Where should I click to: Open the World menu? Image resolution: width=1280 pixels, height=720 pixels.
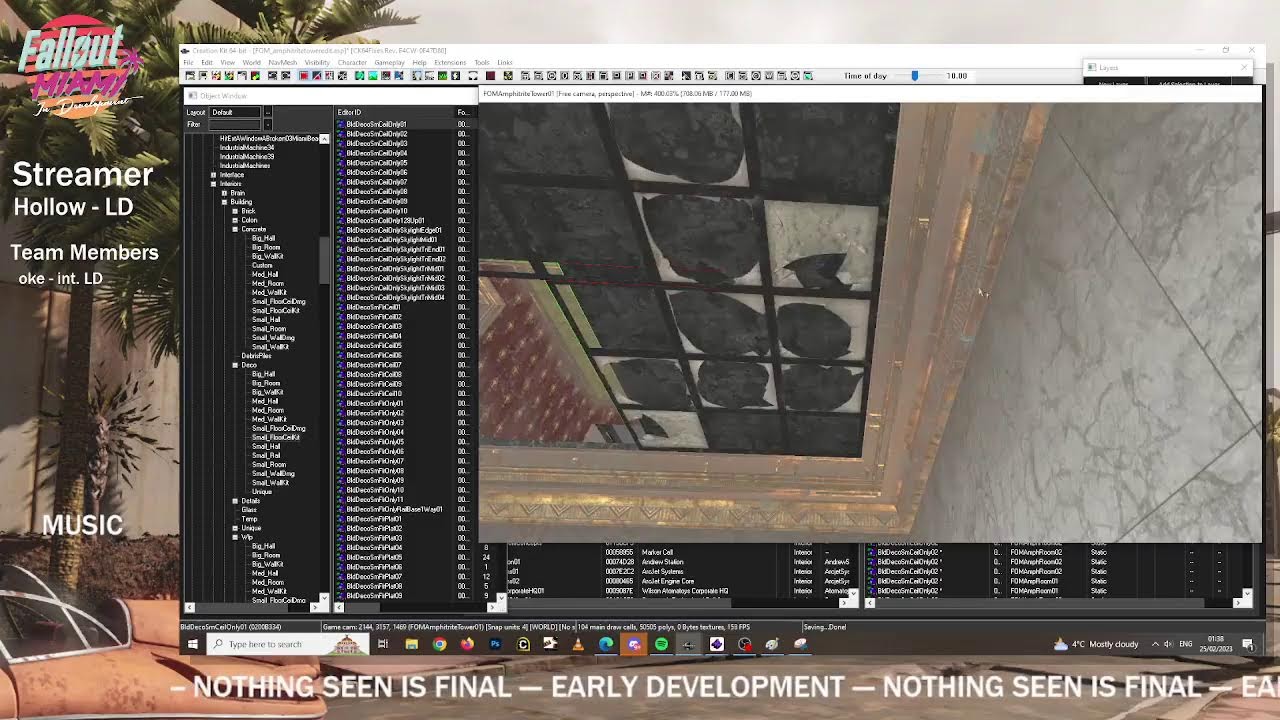click(252, 62)
